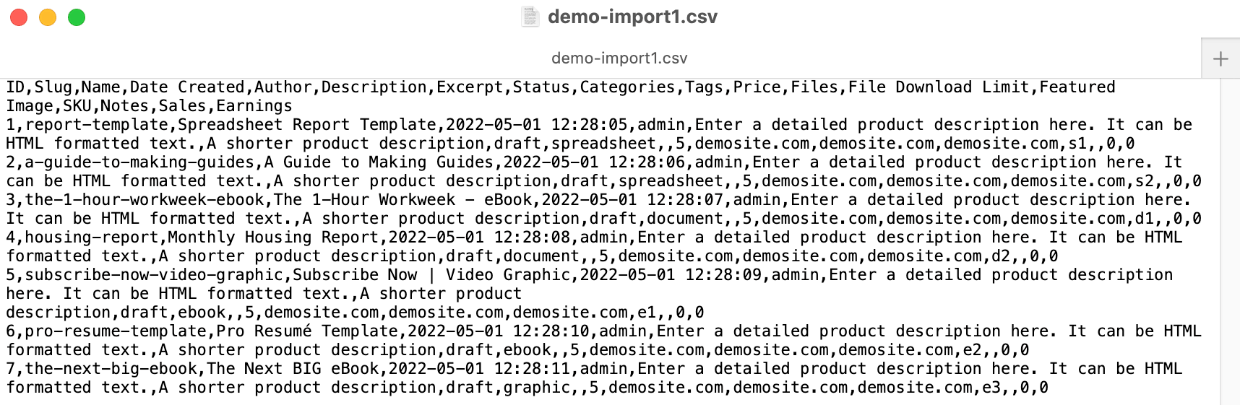
Task: Place cursor on "File Download Limit" header
Action: click(939, 87)
